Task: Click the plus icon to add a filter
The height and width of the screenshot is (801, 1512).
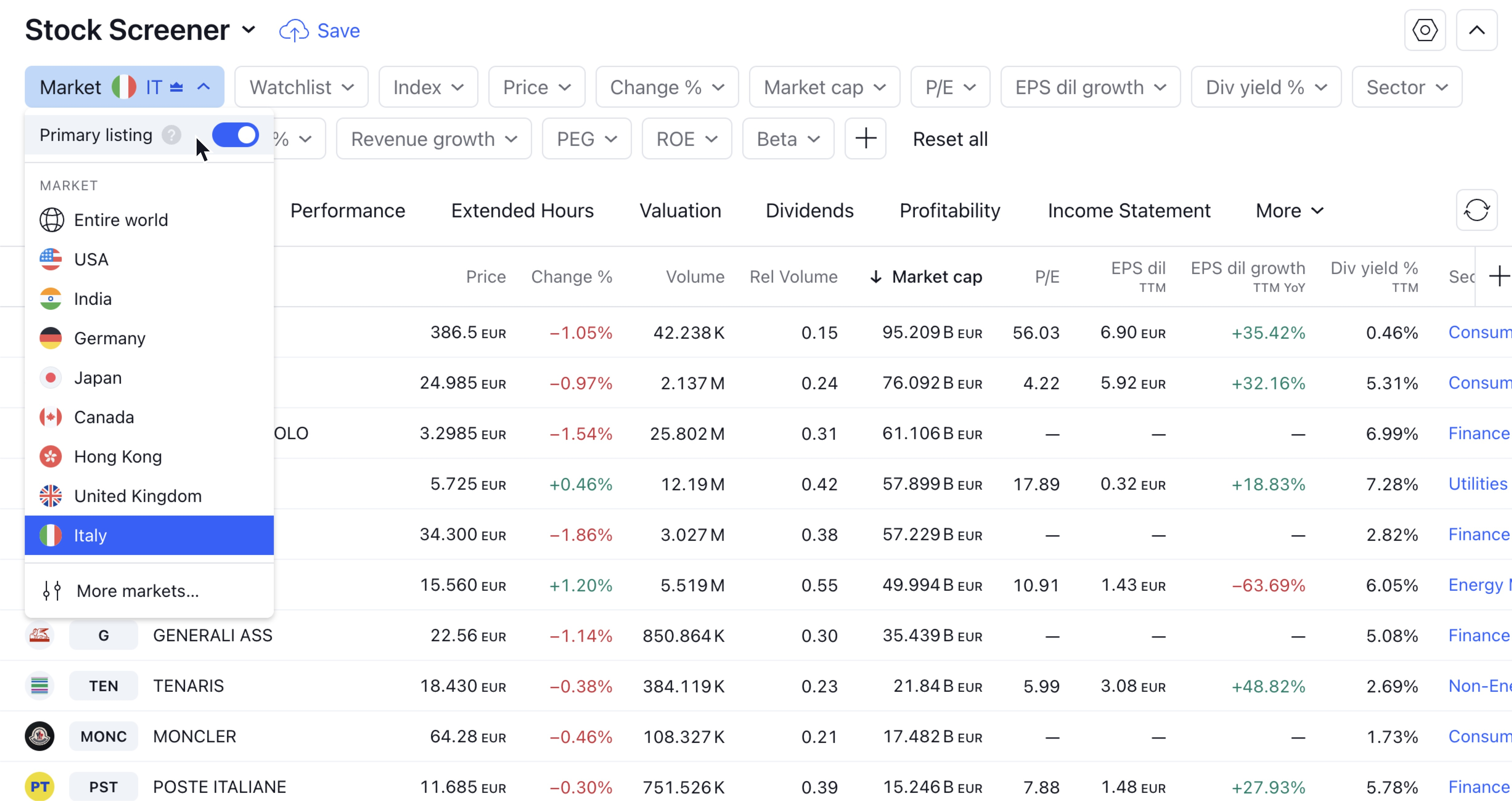Action: [x=865, y=139]
